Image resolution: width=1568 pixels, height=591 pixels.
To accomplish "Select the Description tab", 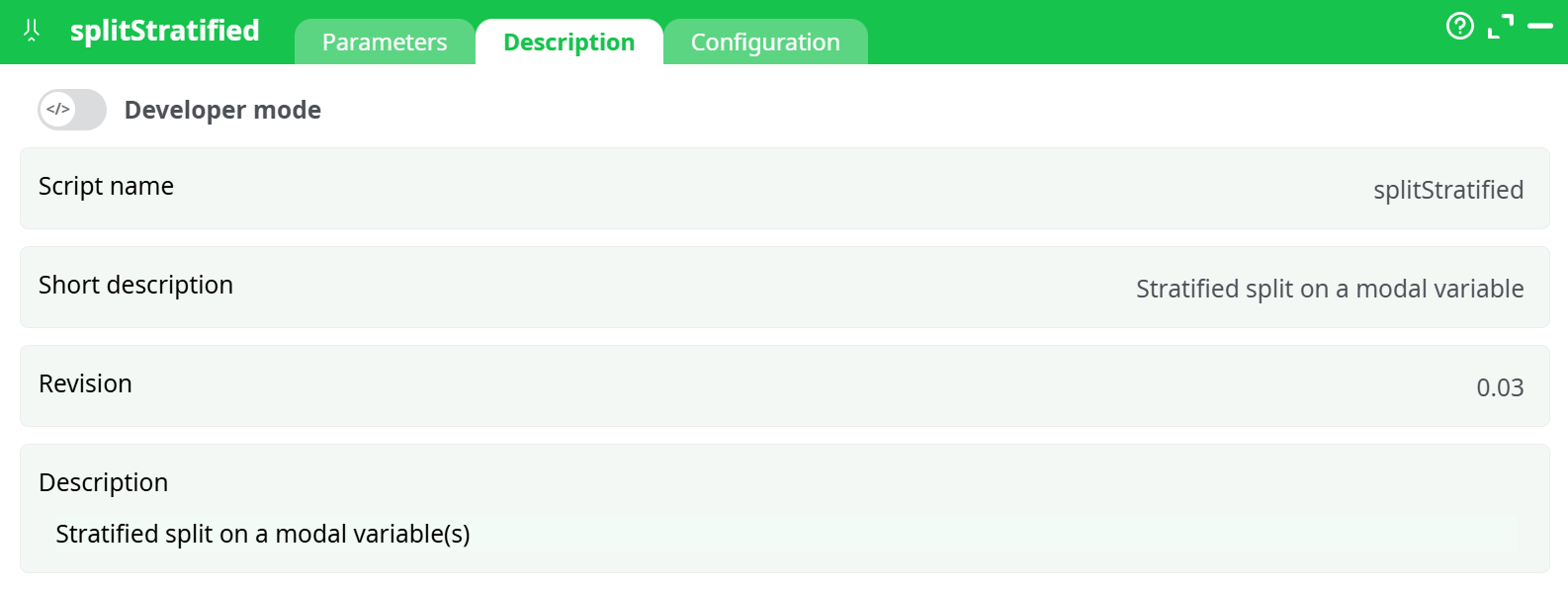I will click(x=569, y=42).
